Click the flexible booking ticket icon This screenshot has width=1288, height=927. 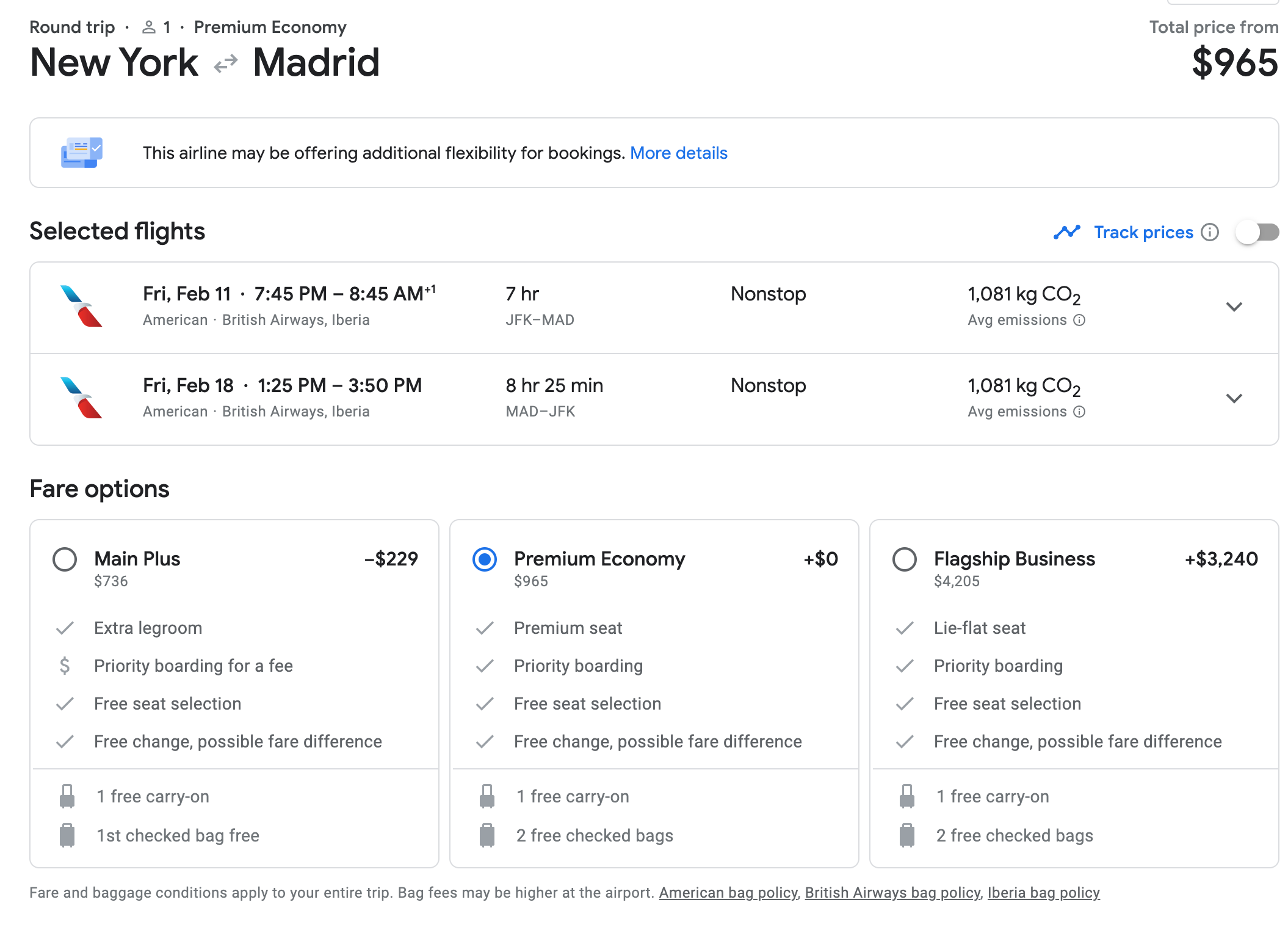tap(81, 153)
